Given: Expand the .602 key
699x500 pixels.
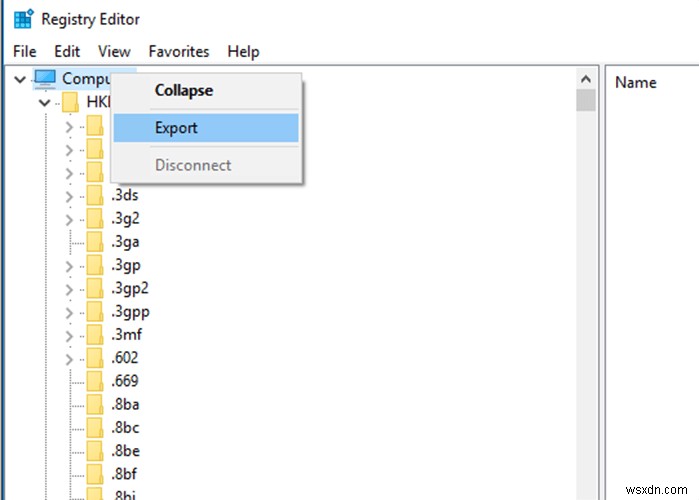Looking at the screenshot, I should pos(69,359).
